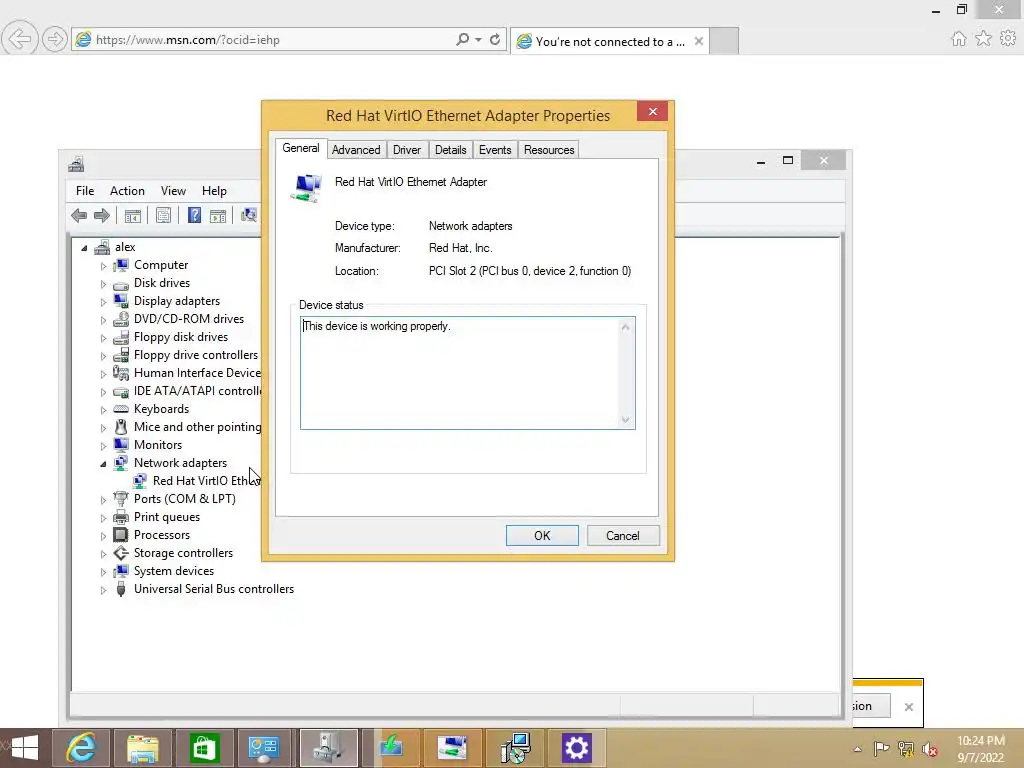The width and height of the screenshot is (1024, 768).
Task: Close the Ethernet Adapter Properties dialog
Action: coord(652,112)
